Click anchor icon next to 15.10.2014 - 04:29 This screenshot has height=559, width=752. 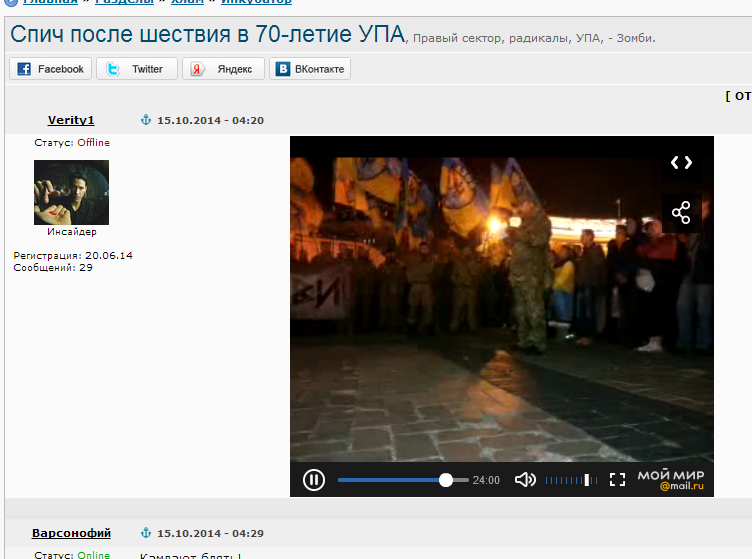tap(146, 533)
